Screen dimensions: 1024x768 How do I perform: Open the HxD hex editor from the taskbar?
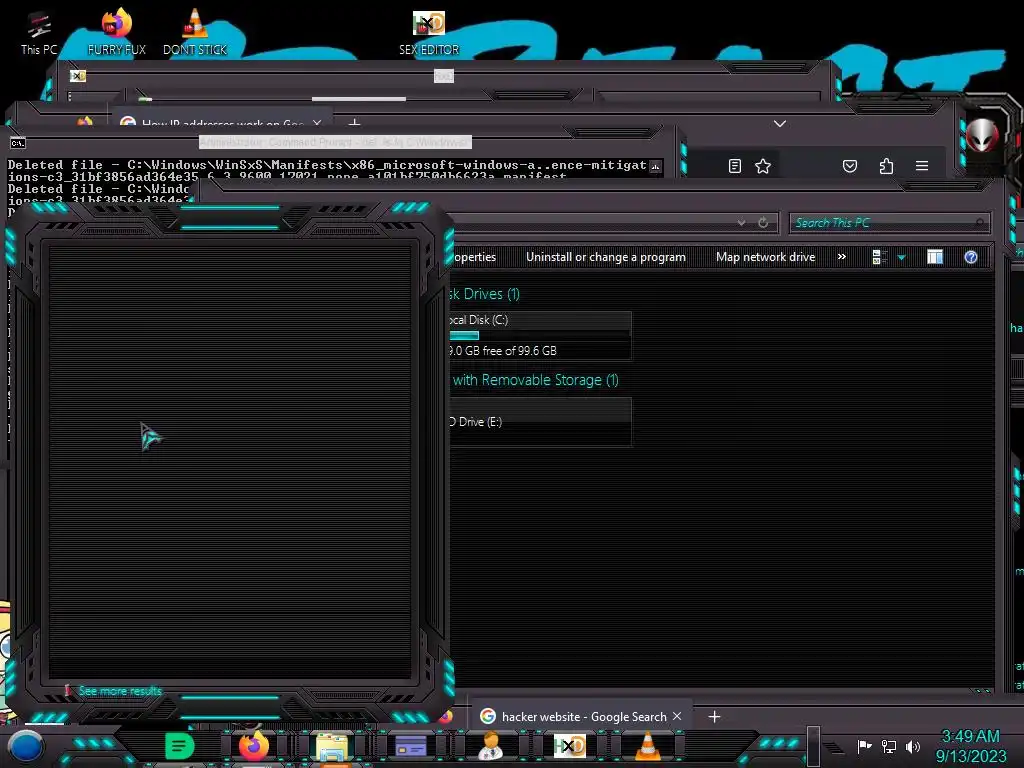pos(569,746)
